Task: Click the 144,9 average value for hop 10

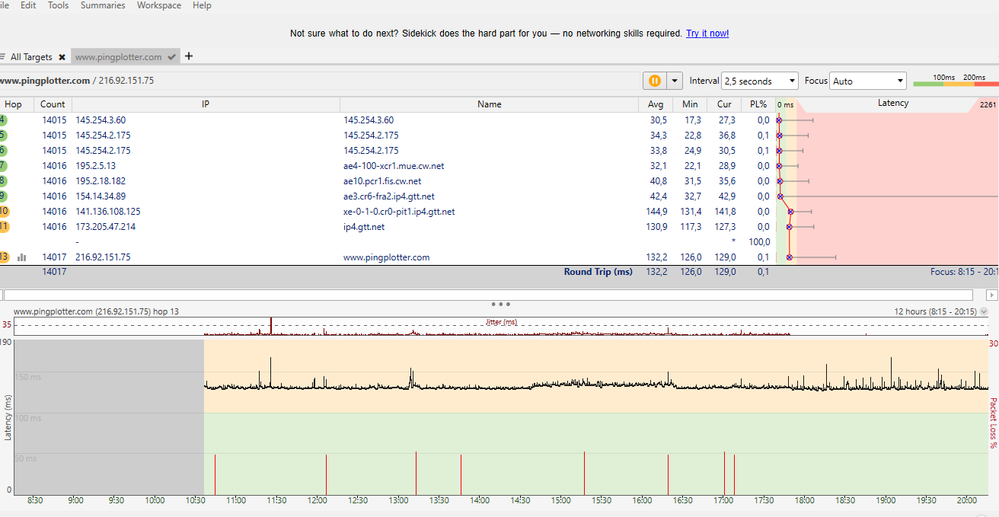Action: coord(656,212)
